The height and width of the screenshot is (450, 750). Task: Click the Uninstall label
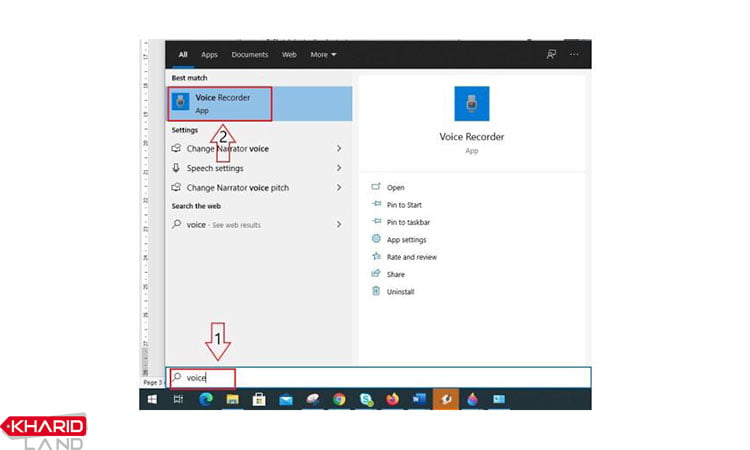point(400,292)
